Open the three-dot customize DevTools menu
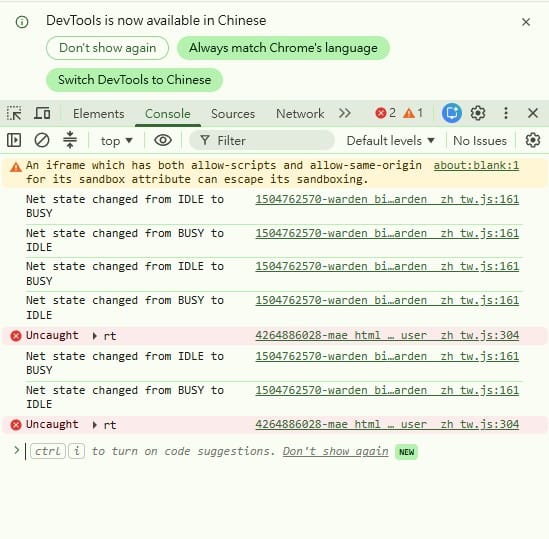Image resolution: width=549 pixels, height=539 pixels. coord(506,113)
